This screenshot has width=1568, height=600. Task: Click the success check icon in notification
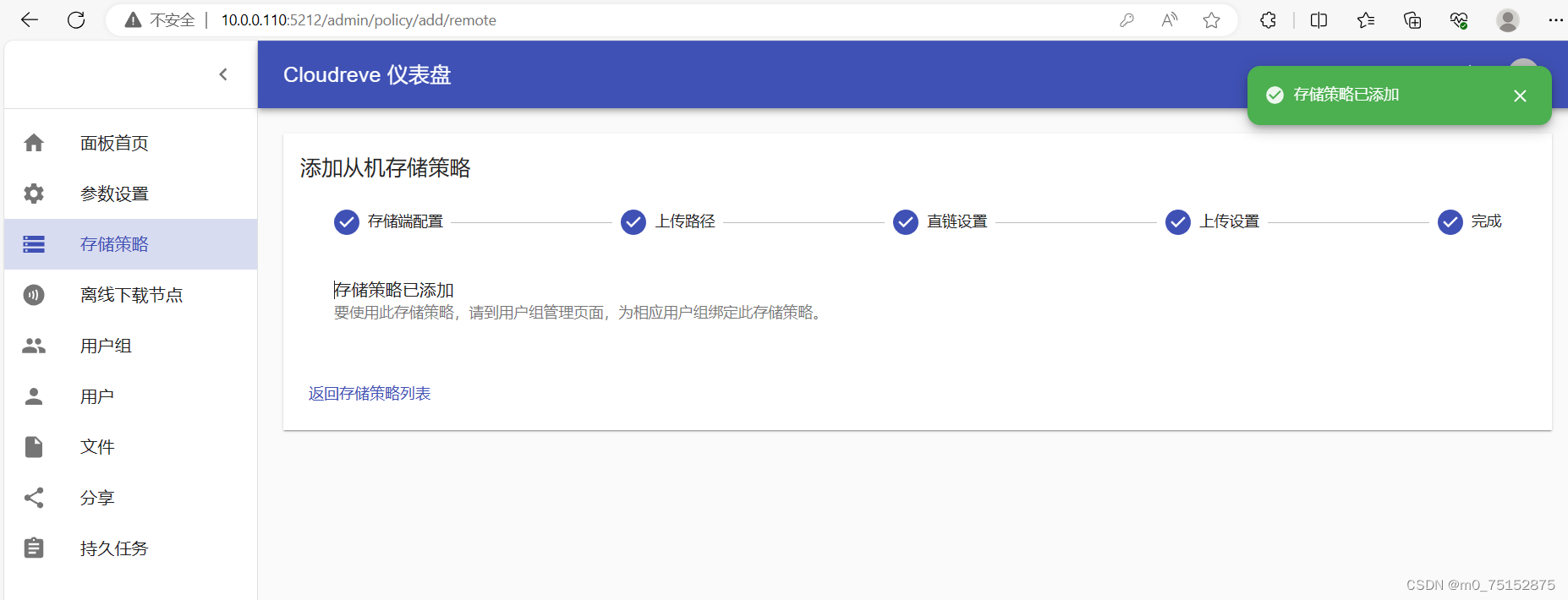tap(1275, 95)
